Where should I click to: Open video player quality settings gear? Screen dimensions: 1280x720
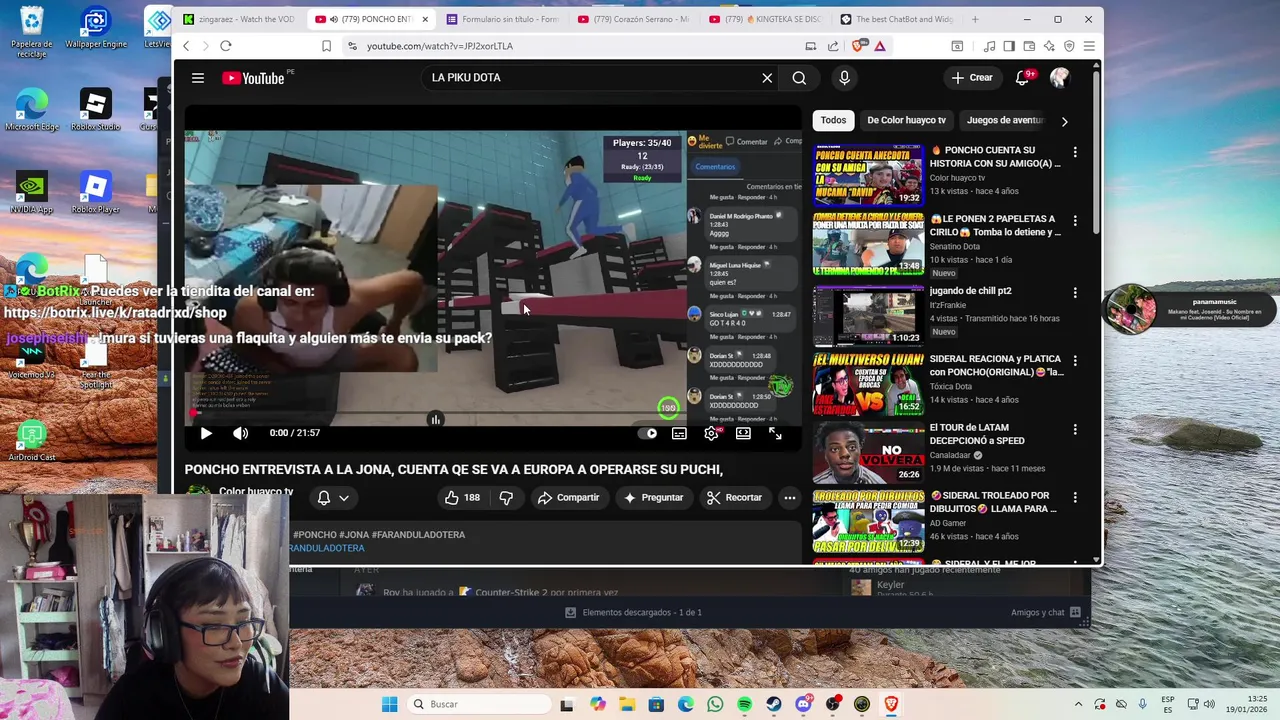pyautogui.click(x=711, y=433)
